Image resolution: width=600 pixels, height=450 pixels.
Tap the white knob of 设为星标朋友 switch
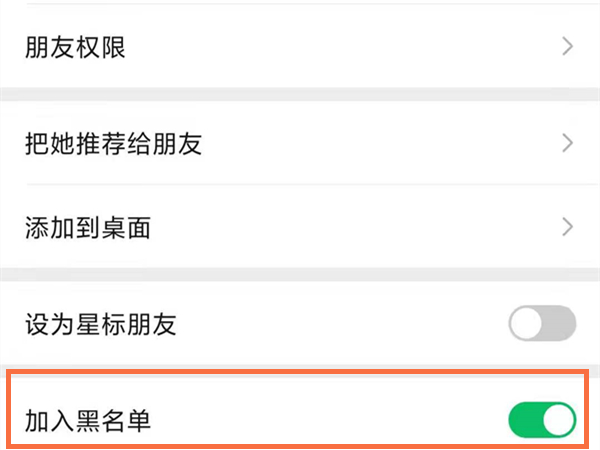pos(527,323)
